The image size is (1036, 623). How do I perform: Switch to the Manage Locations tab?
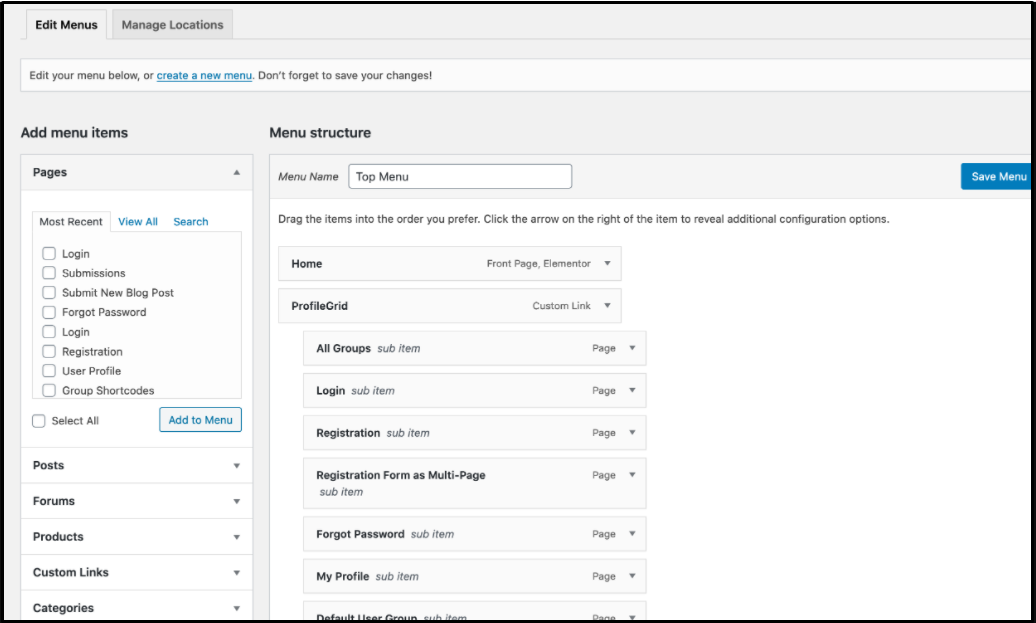tap(172, 25)
